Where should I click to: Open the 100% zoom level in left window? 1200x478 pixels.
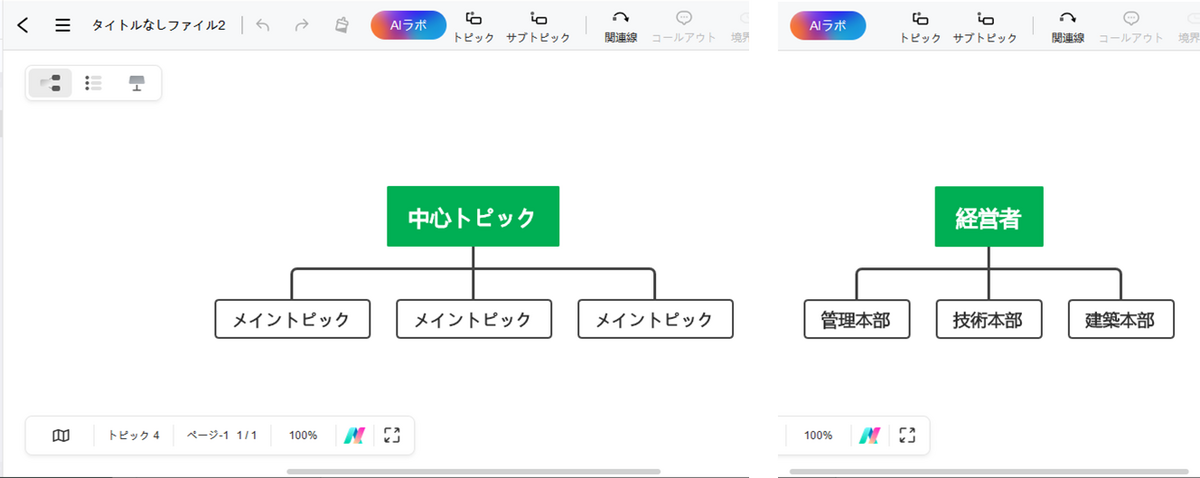[x=303, y=435]
